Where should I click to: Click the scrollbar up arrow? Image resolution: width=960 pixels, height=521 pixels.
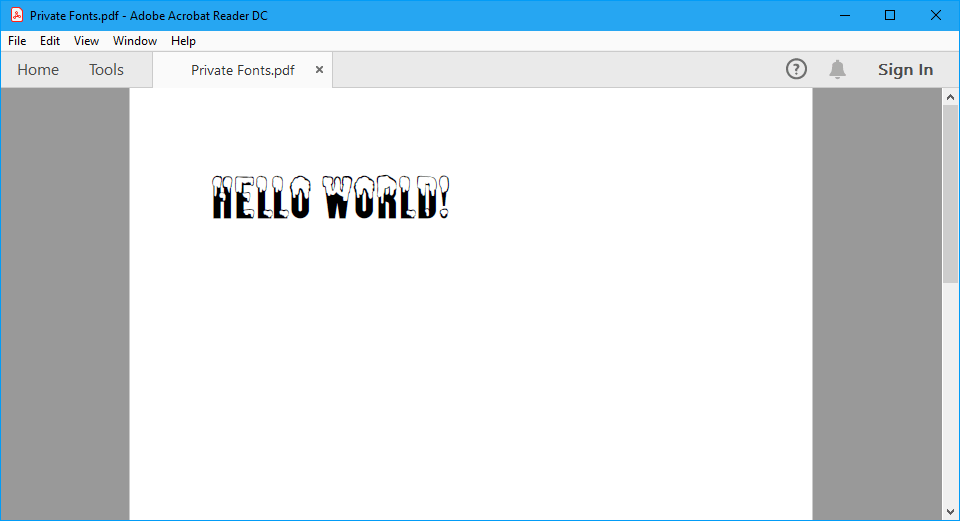950,97
